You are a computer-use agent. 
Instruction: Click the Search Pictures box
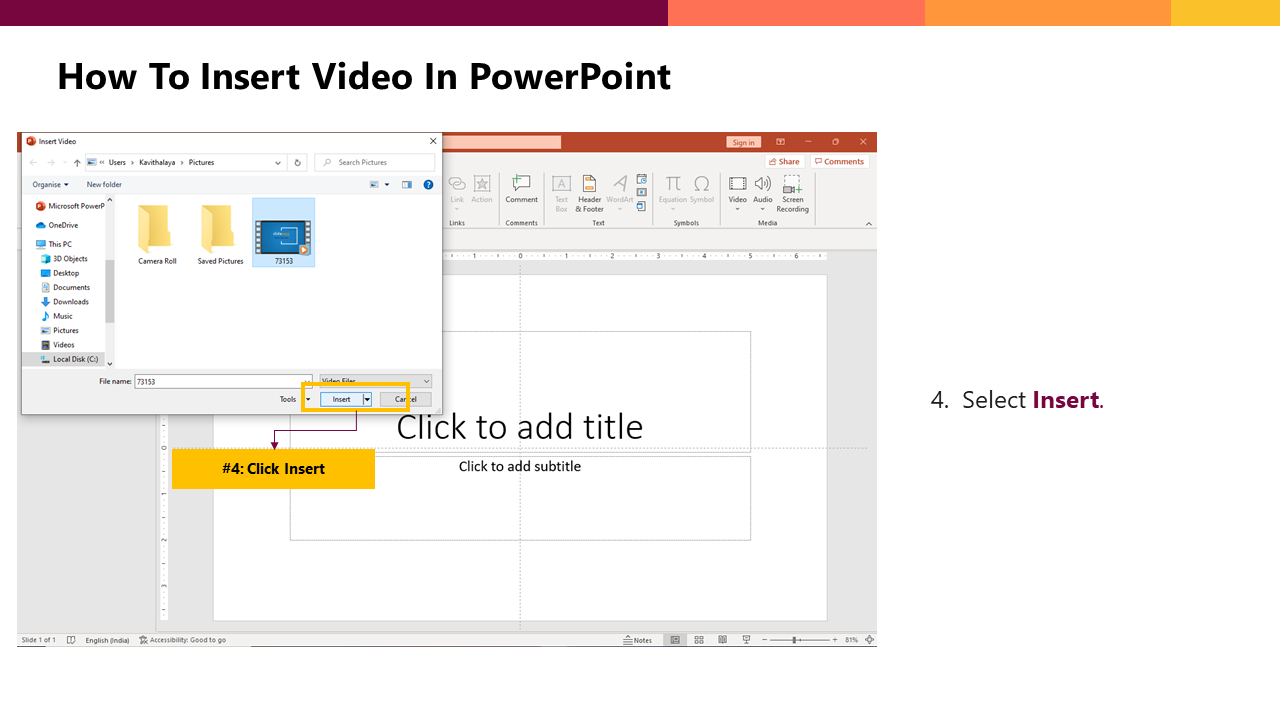click(x=375, y=162)
